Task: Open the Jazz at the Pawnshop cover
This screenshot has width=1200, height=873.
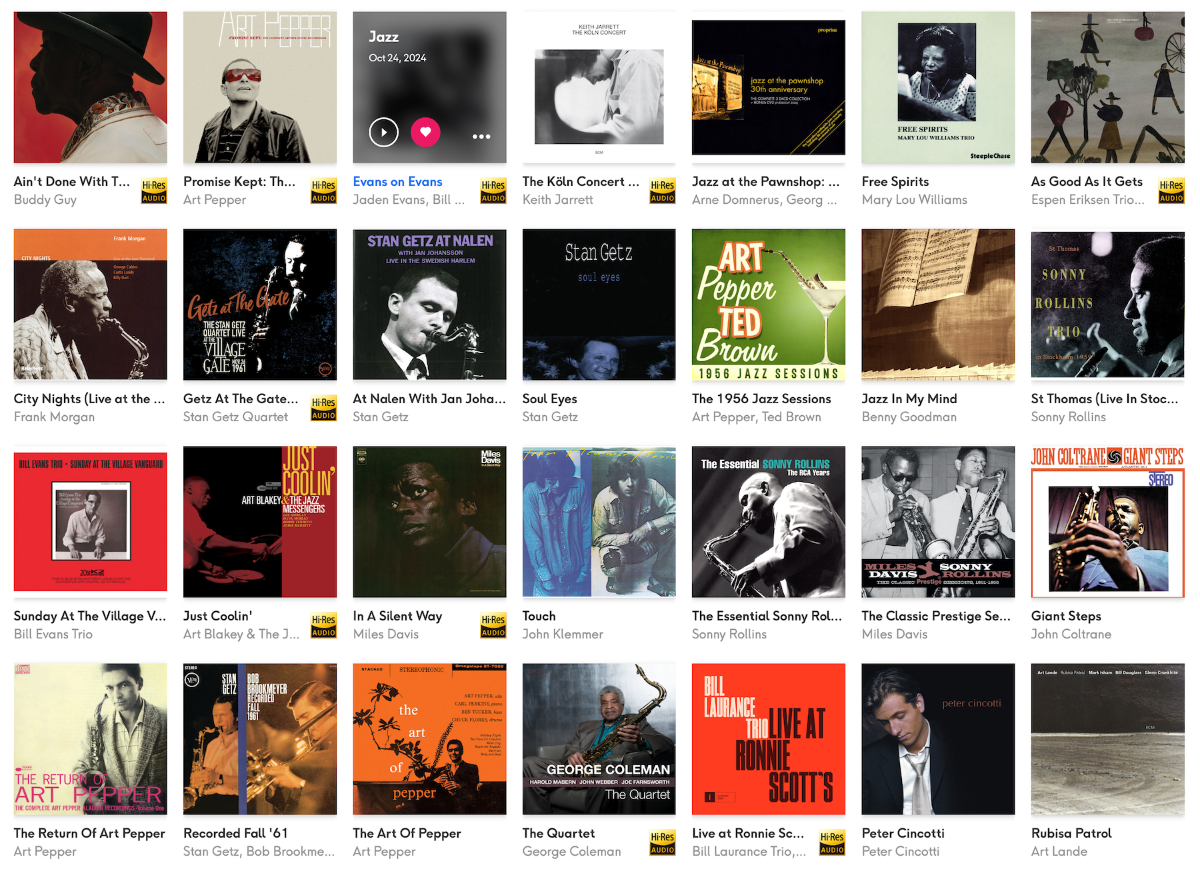Action: (769, 87)
